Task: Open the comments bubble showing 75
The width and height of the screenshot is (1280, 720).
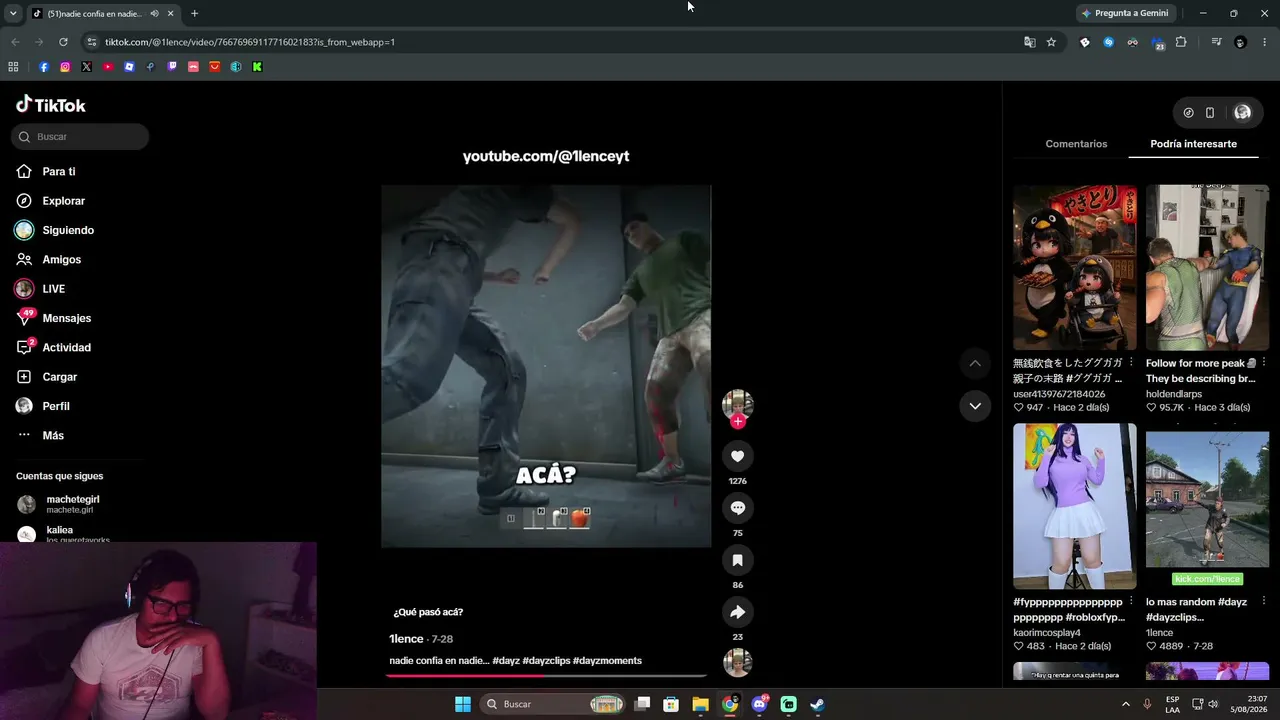Action: pos(737,508)
